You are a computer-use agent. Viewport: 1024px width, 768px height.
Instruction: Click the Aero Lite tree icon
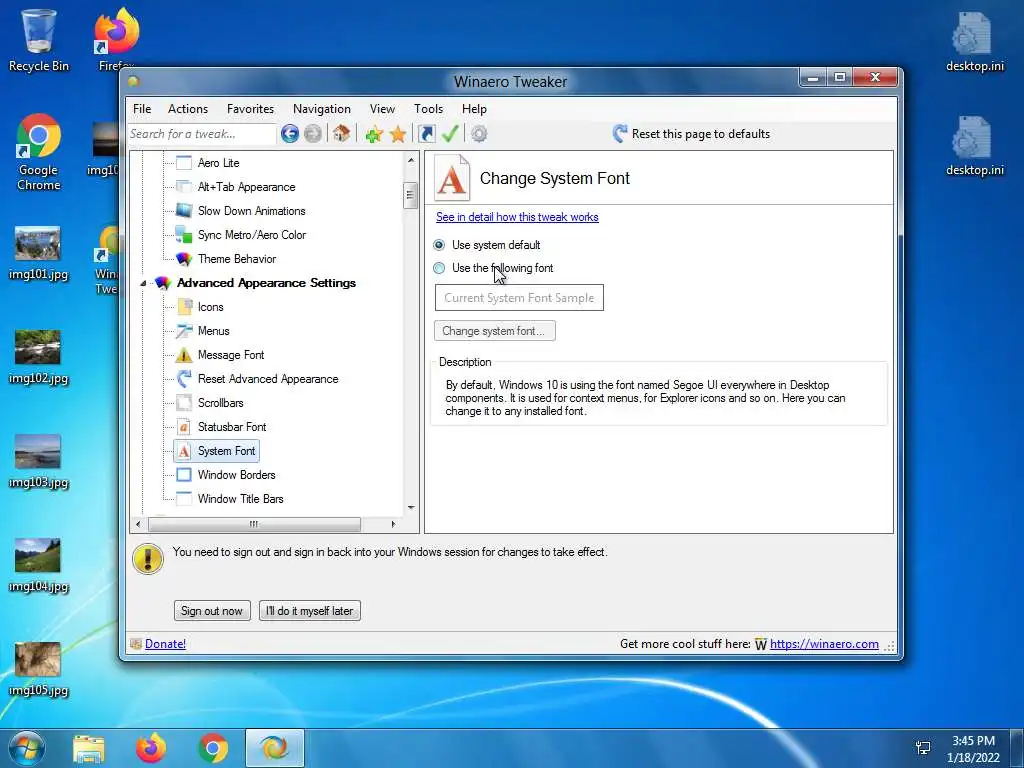tap(184, 163)
